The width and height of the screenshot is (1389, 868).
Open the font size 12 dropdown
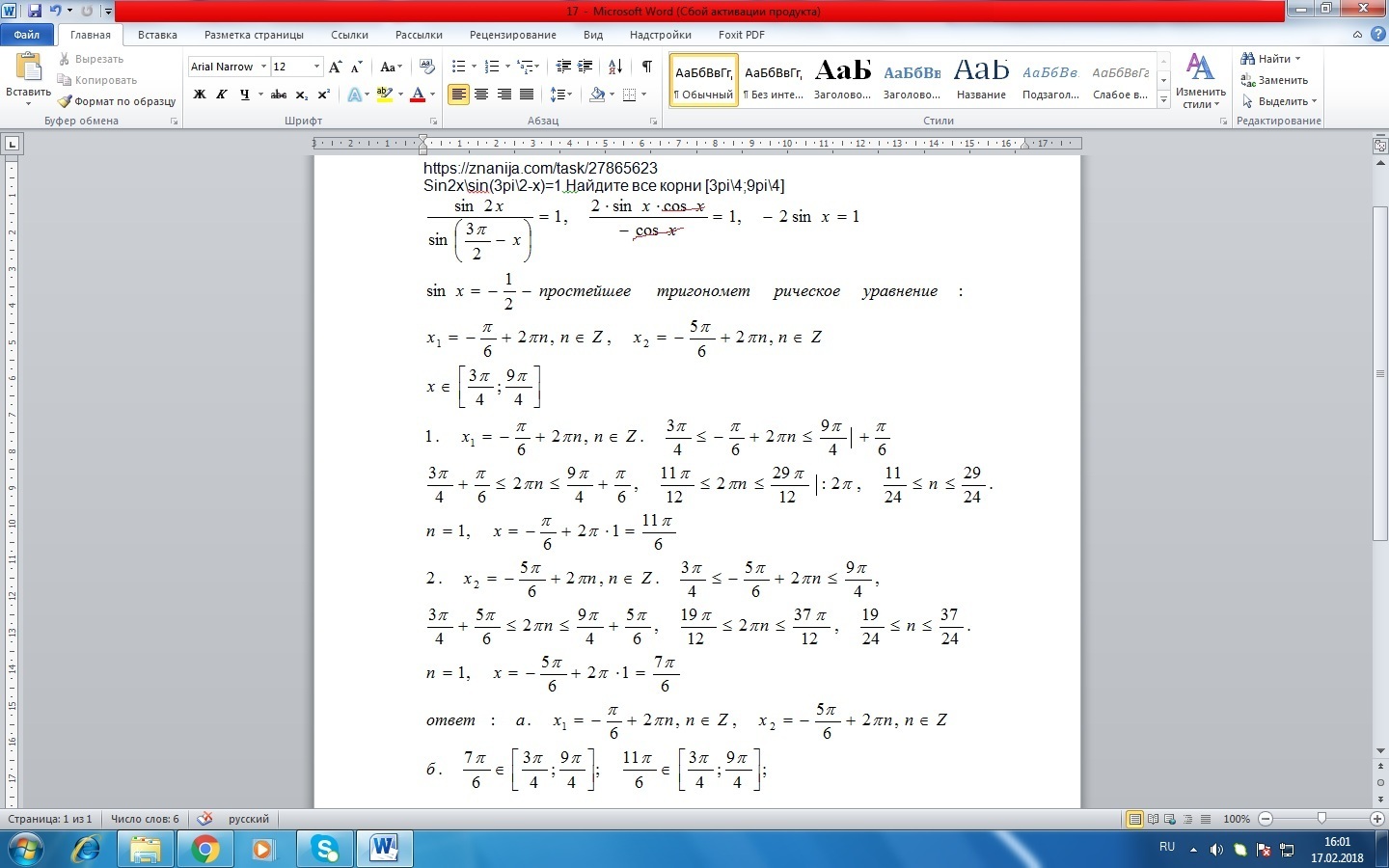click(316, 67)
